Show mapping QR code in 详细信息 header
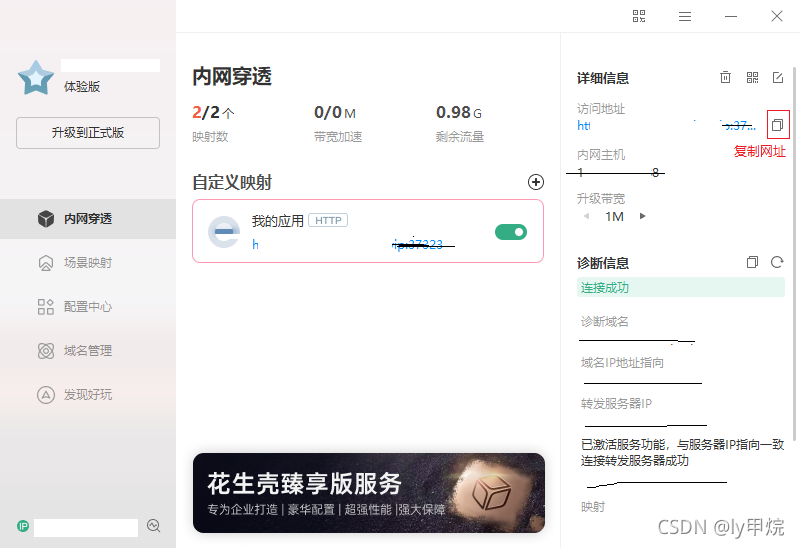 pos(752,78)
